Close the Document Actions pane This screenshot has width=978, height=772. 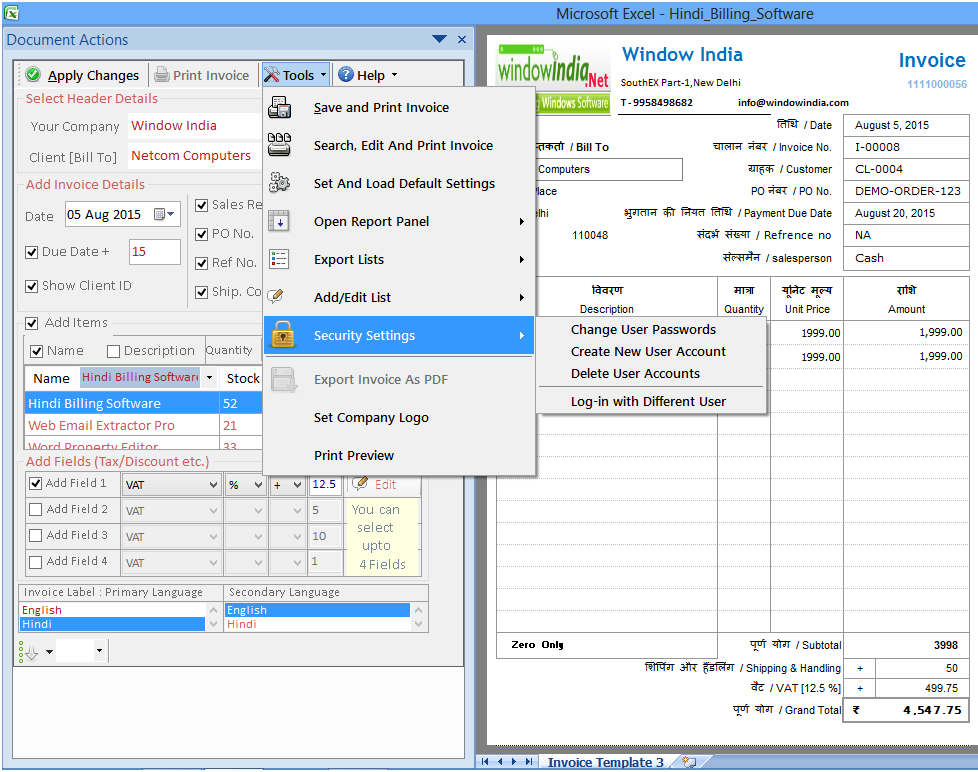pos(462,39)
